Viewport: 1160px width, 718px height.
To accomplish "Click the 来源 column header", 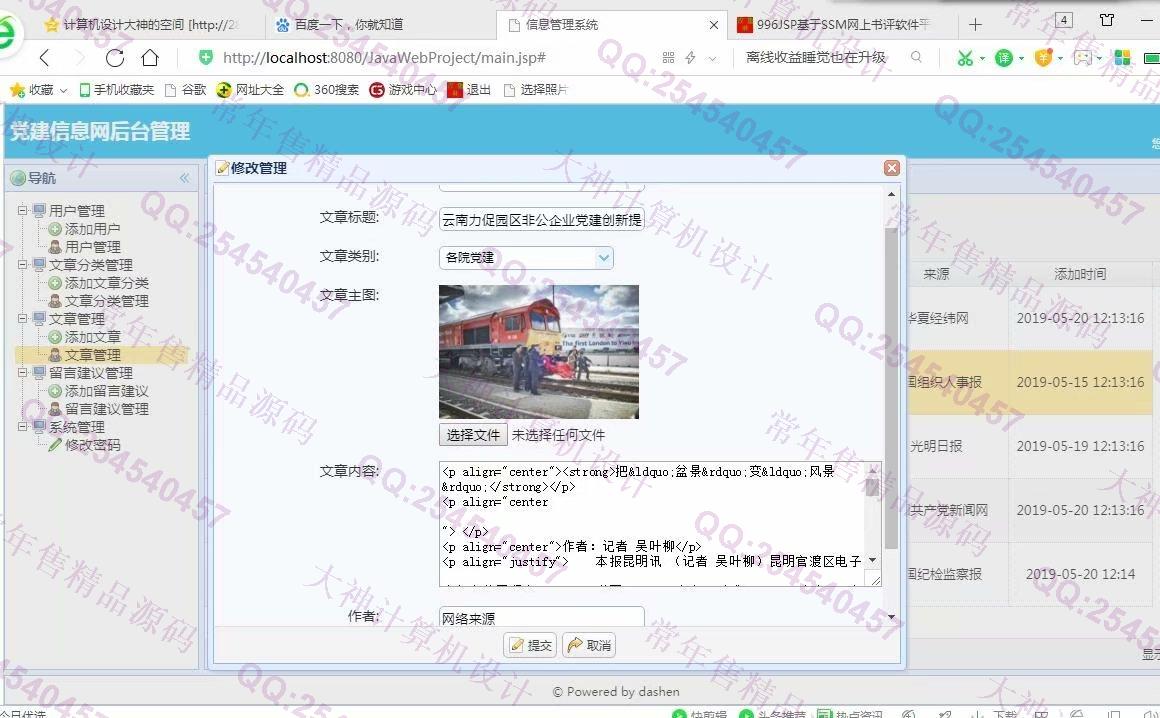I will (x=937, y=274).
